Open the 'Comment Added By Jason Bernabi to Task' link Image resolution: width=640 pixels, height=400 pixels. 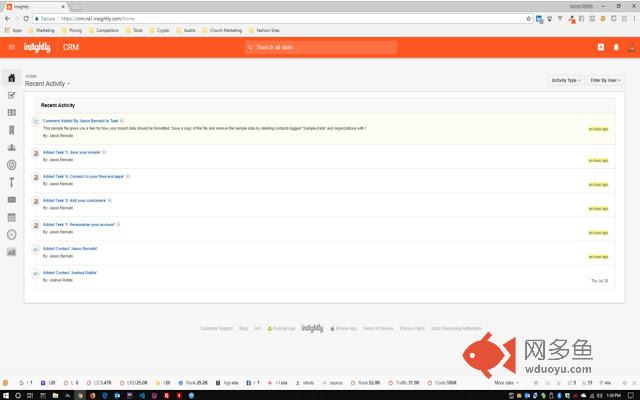click(80, 121)
